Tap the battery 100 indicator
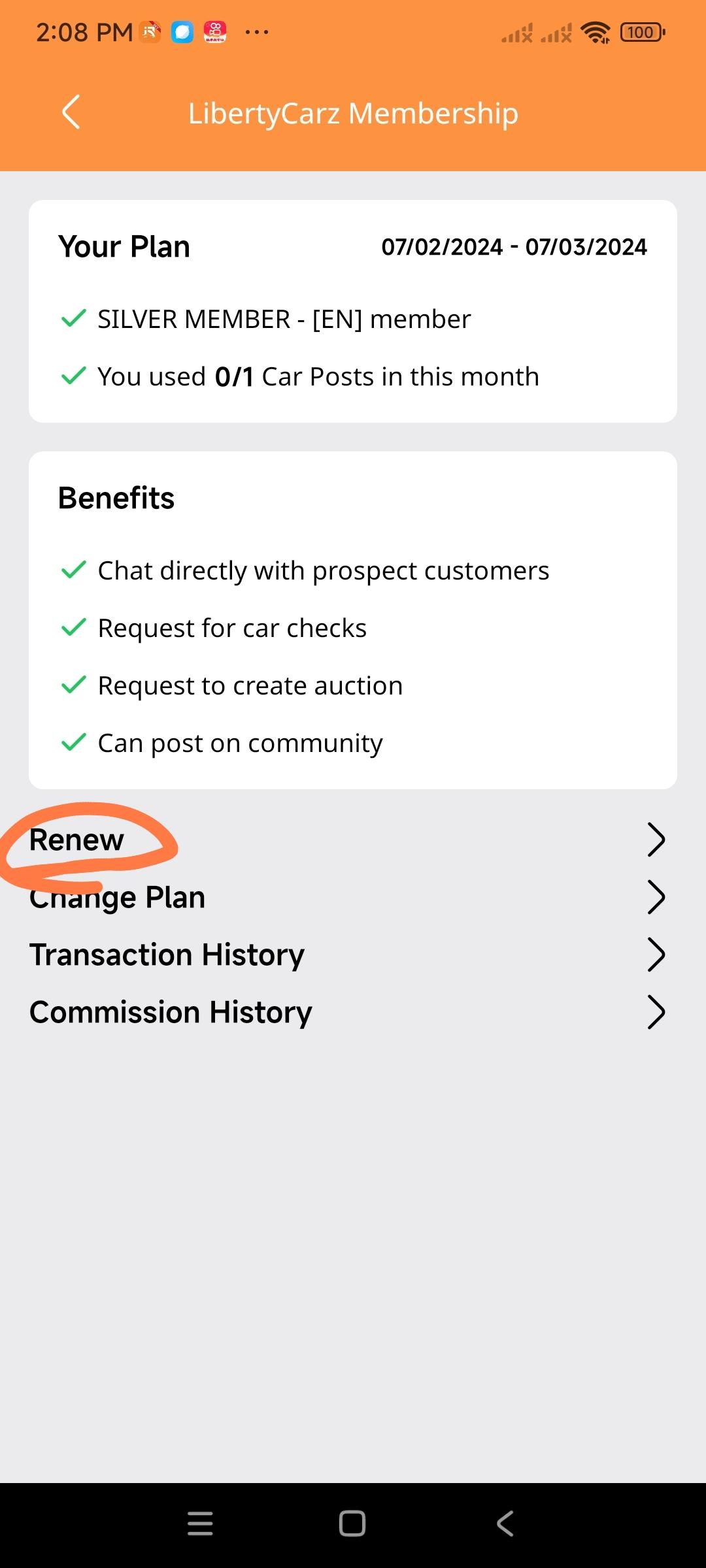 (643, 32)
